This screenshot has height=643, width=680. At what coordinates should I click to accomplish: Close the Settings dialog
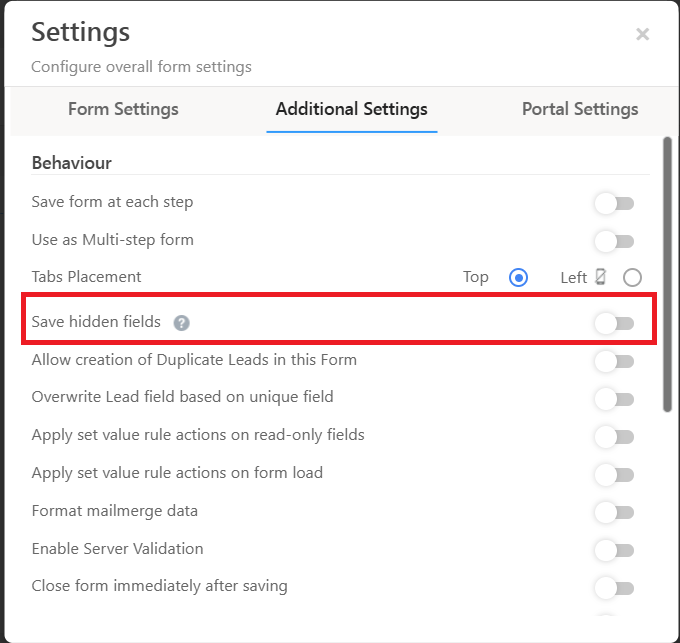click(642, 34)
